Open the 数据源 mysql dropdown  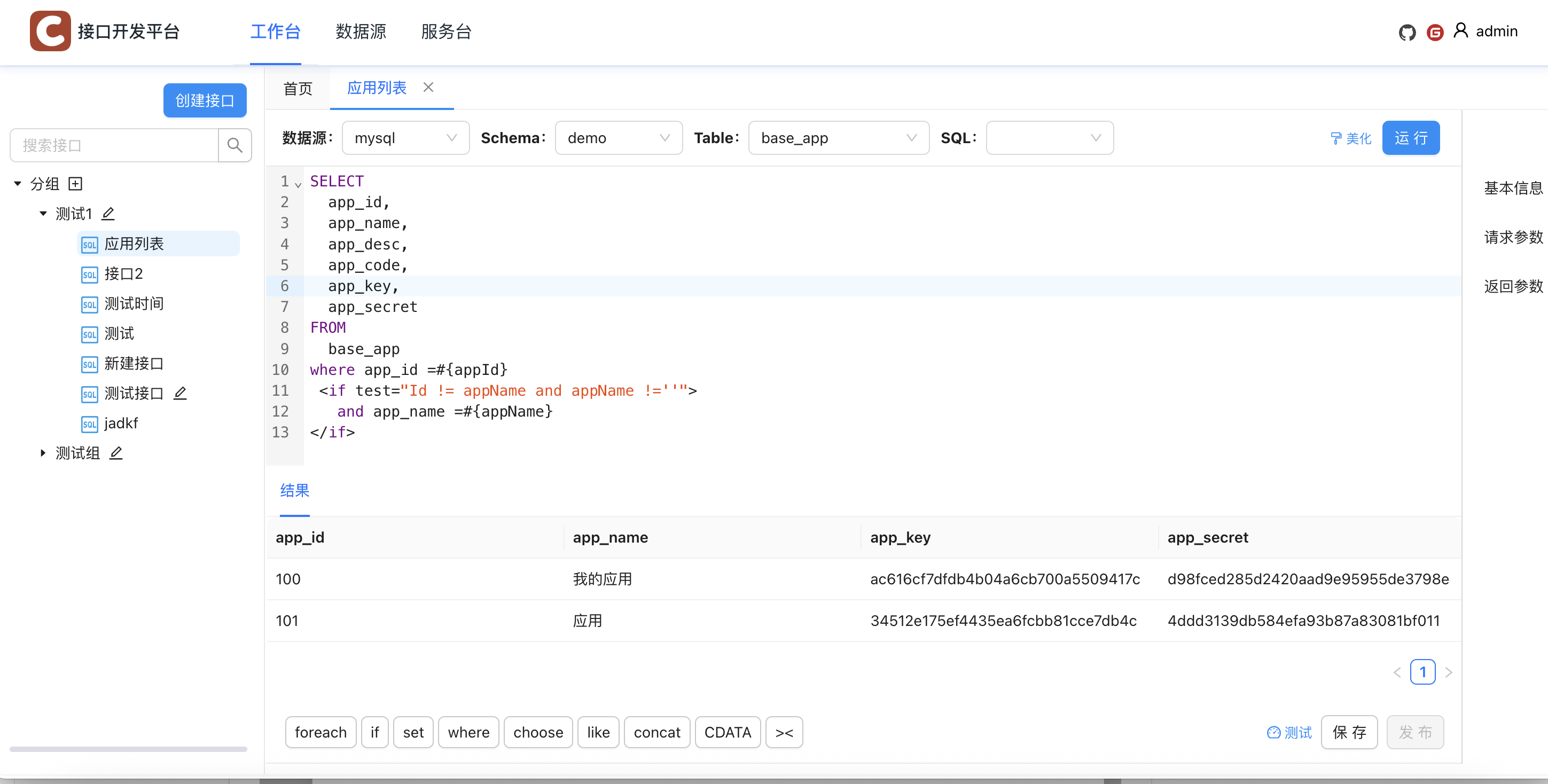405,138
